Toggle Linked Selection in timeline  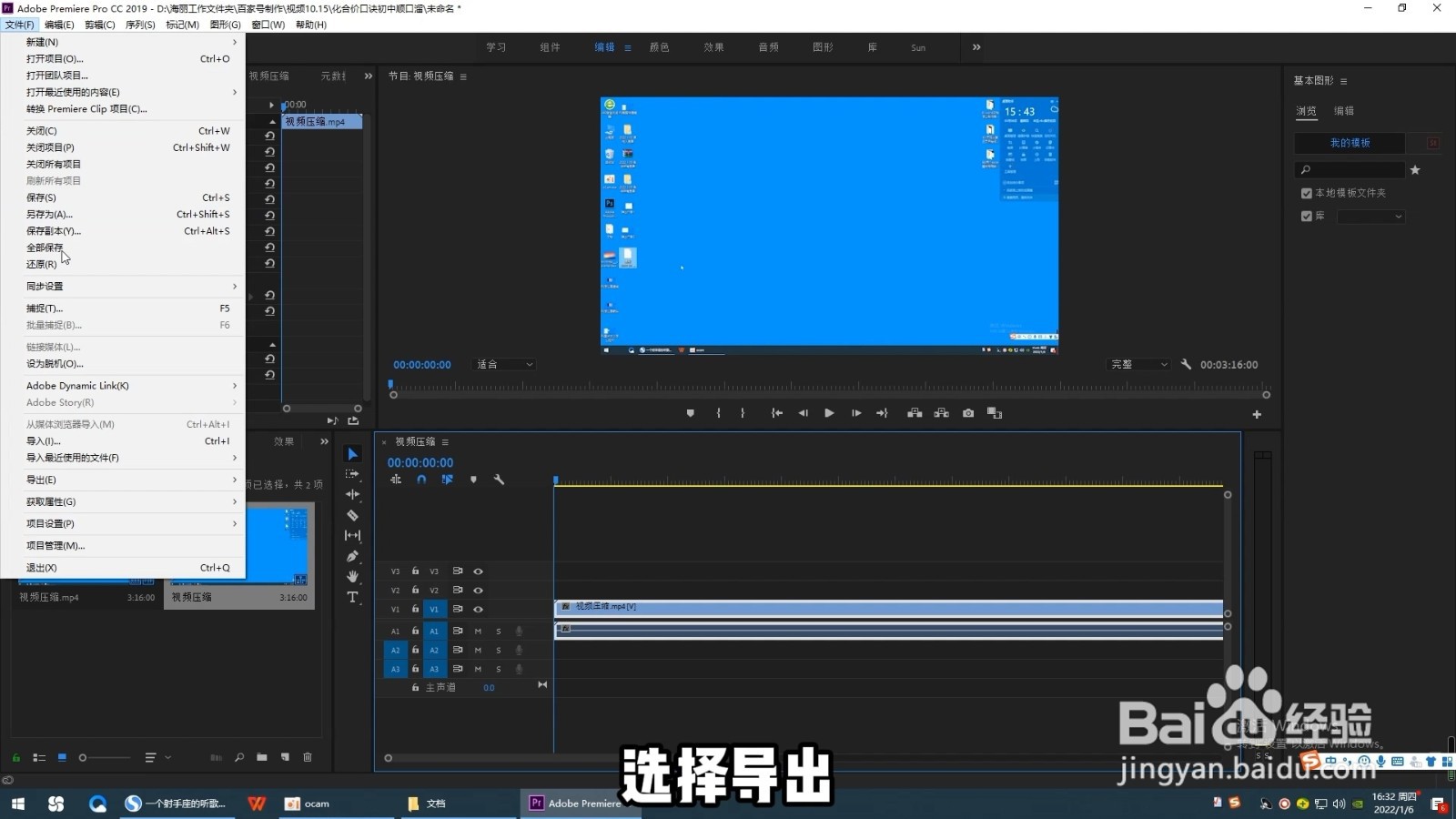tap(447, 480)
